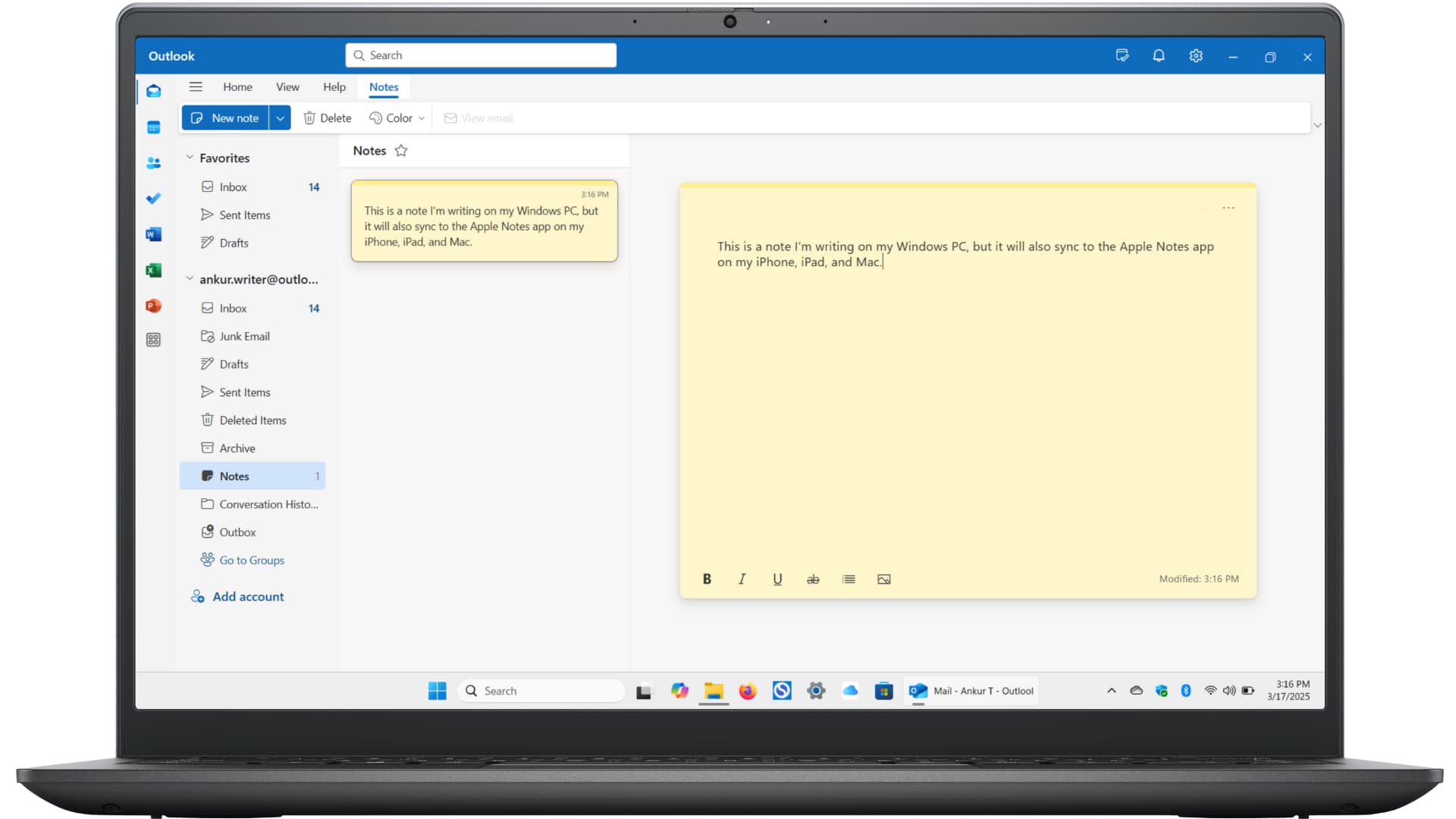Collapse the ankur.writer account folders
Screen dimensions: 1456x819
pyautogui.click(x=190, y=279)
